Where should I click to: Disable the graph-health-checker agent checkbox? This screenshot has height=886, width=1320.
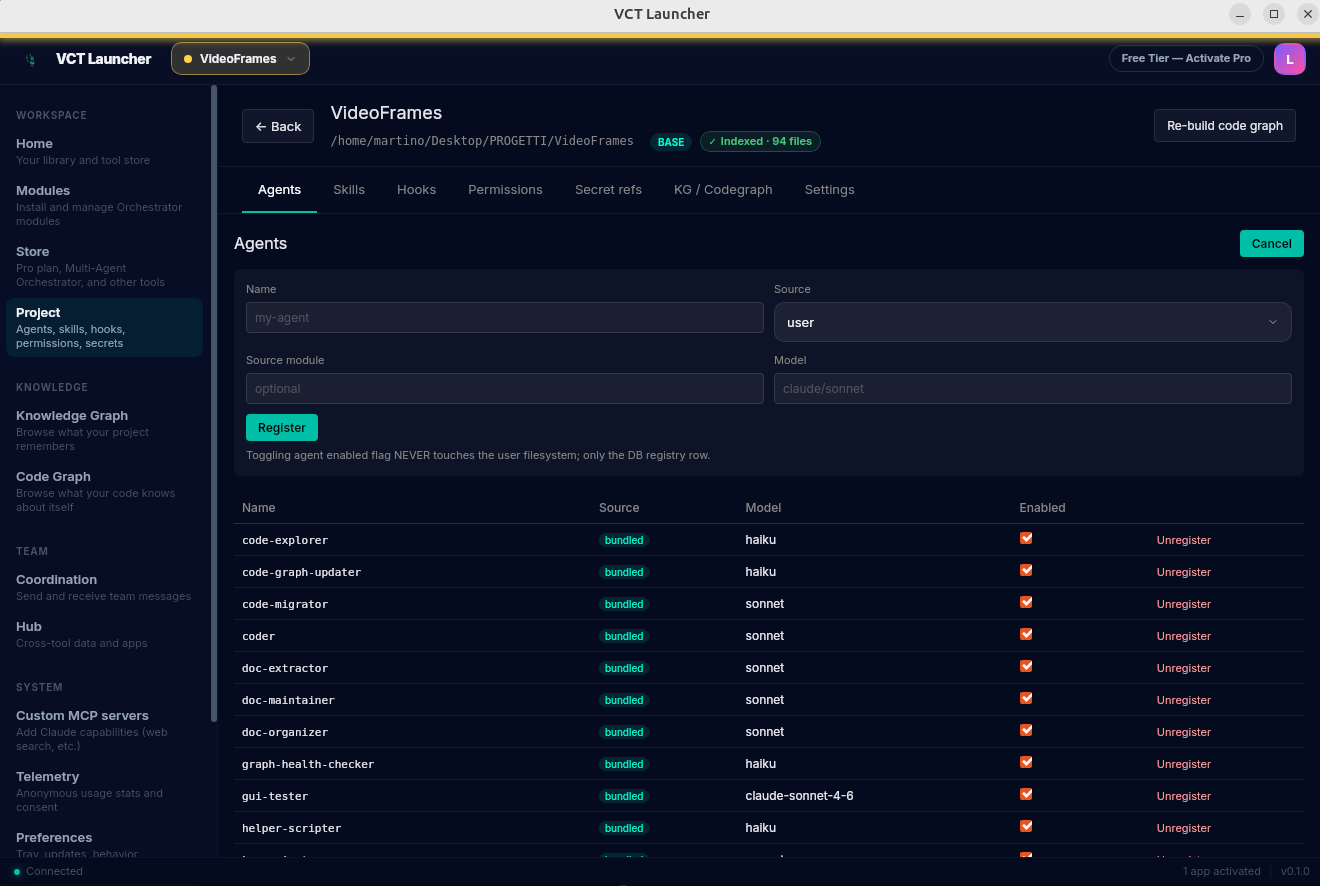pos(1026,762)
